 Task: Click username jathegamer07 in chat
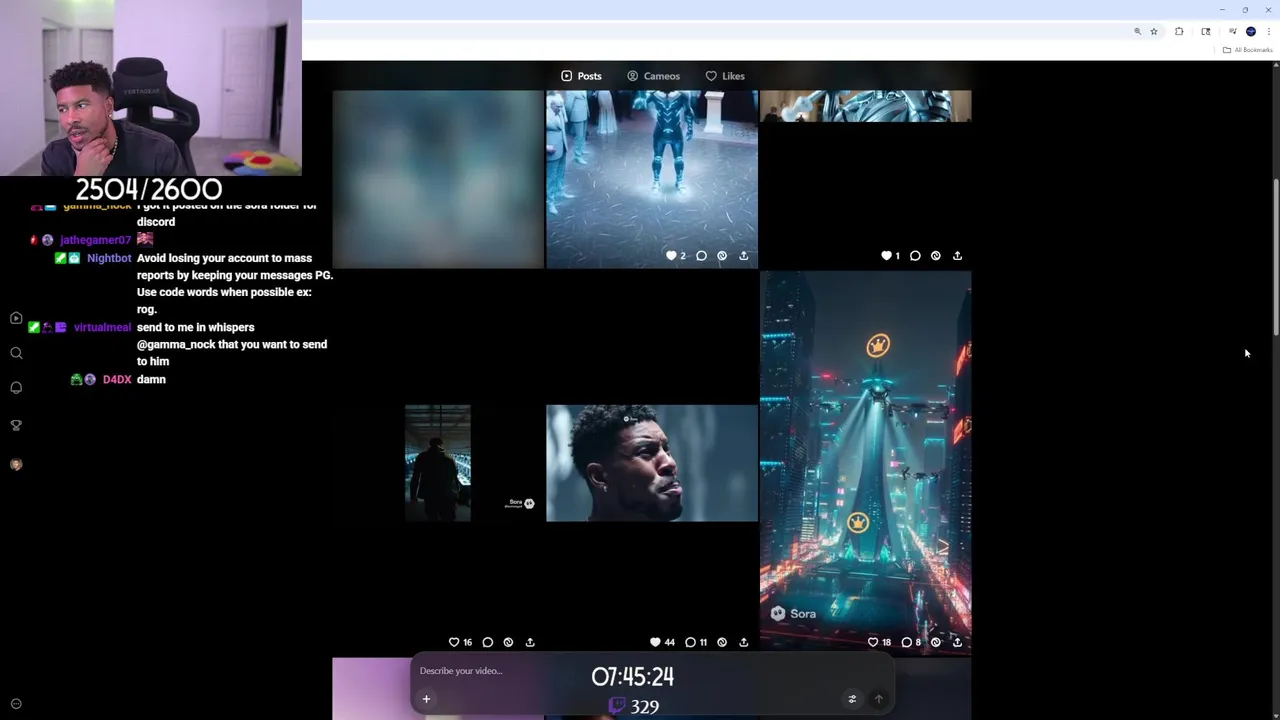(x=95, y=240)
